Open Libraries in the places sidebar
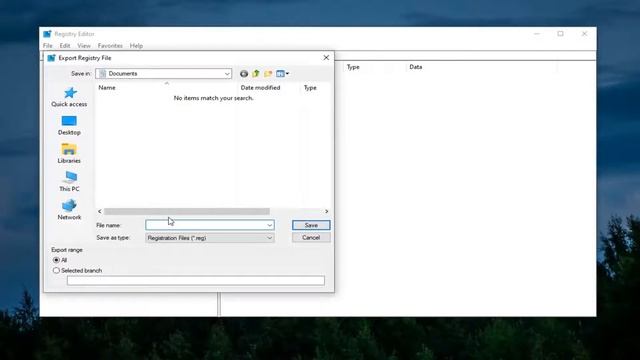 coord(69,153)
